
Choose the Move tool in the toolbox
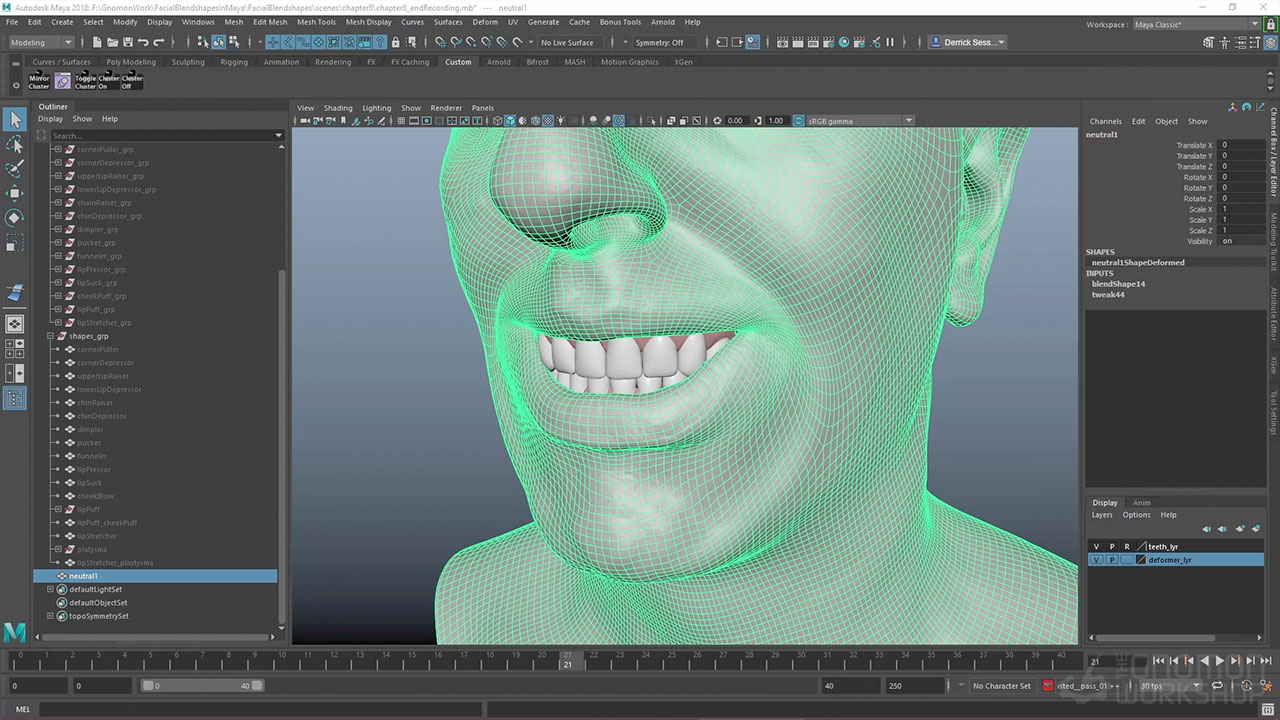[x=15, y=193]
